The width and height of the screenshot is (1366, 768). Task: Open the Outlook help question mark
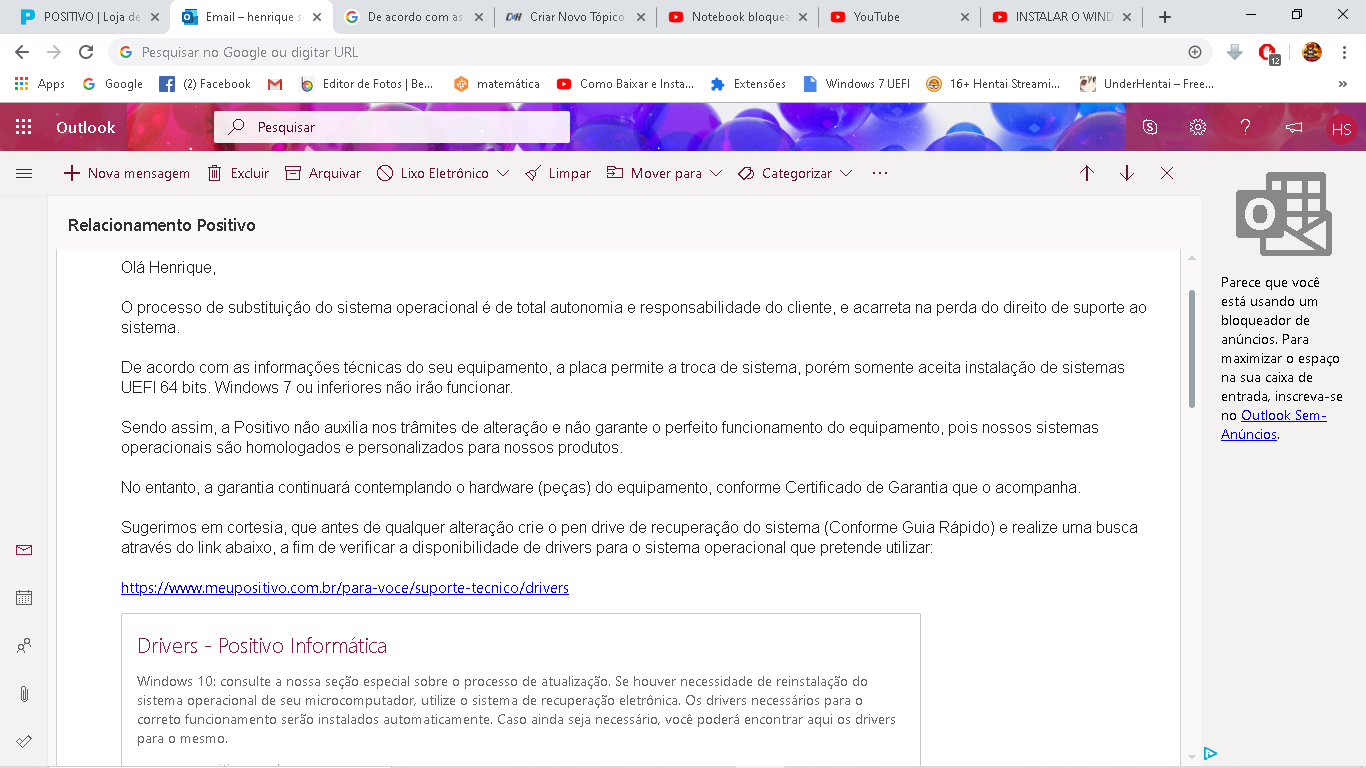click(1245, 127)
